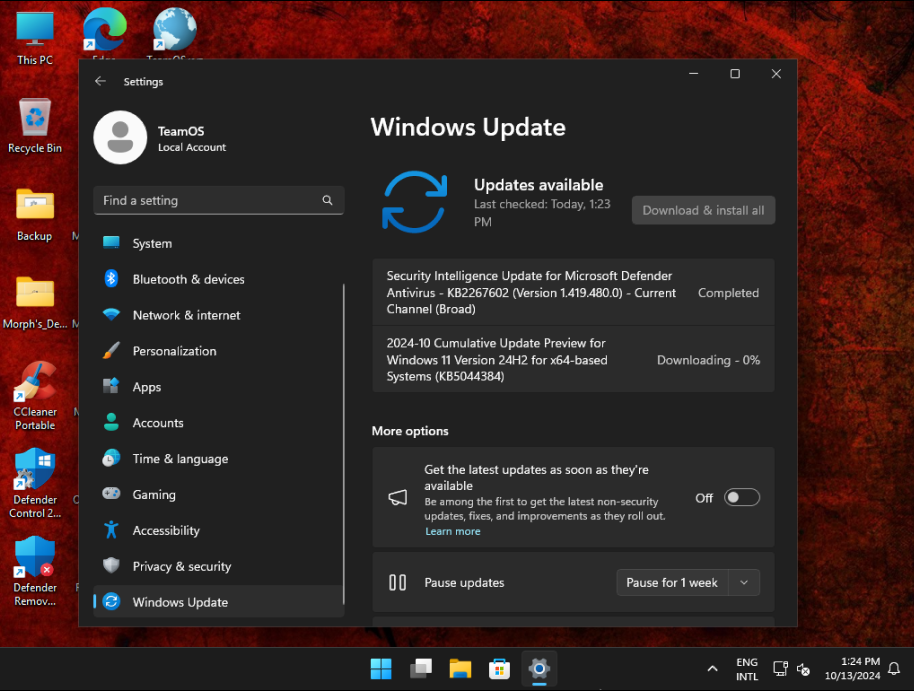Click the Windows Start button
Viewport: 914px width, 691px height.
click(x=381, y=668)
